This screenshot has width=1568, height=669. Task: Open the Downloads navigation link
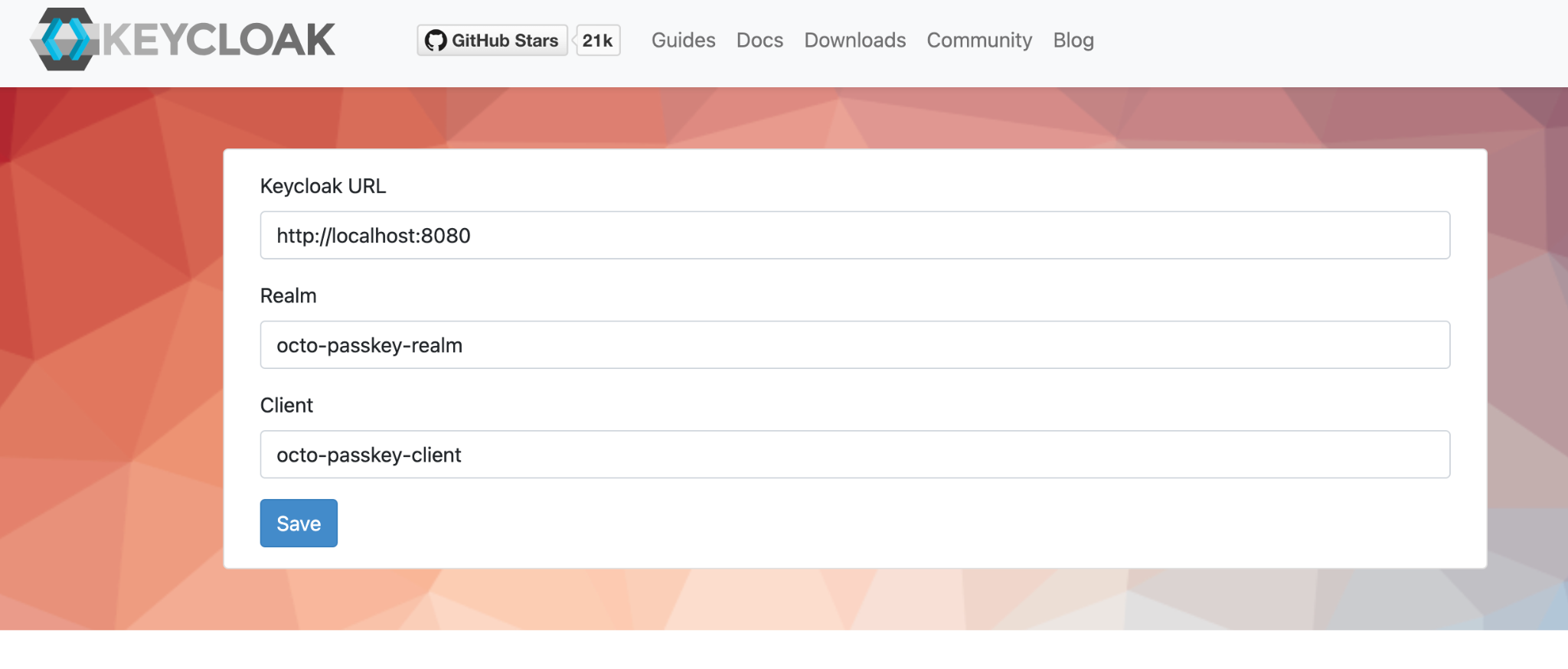click(854, 41)
